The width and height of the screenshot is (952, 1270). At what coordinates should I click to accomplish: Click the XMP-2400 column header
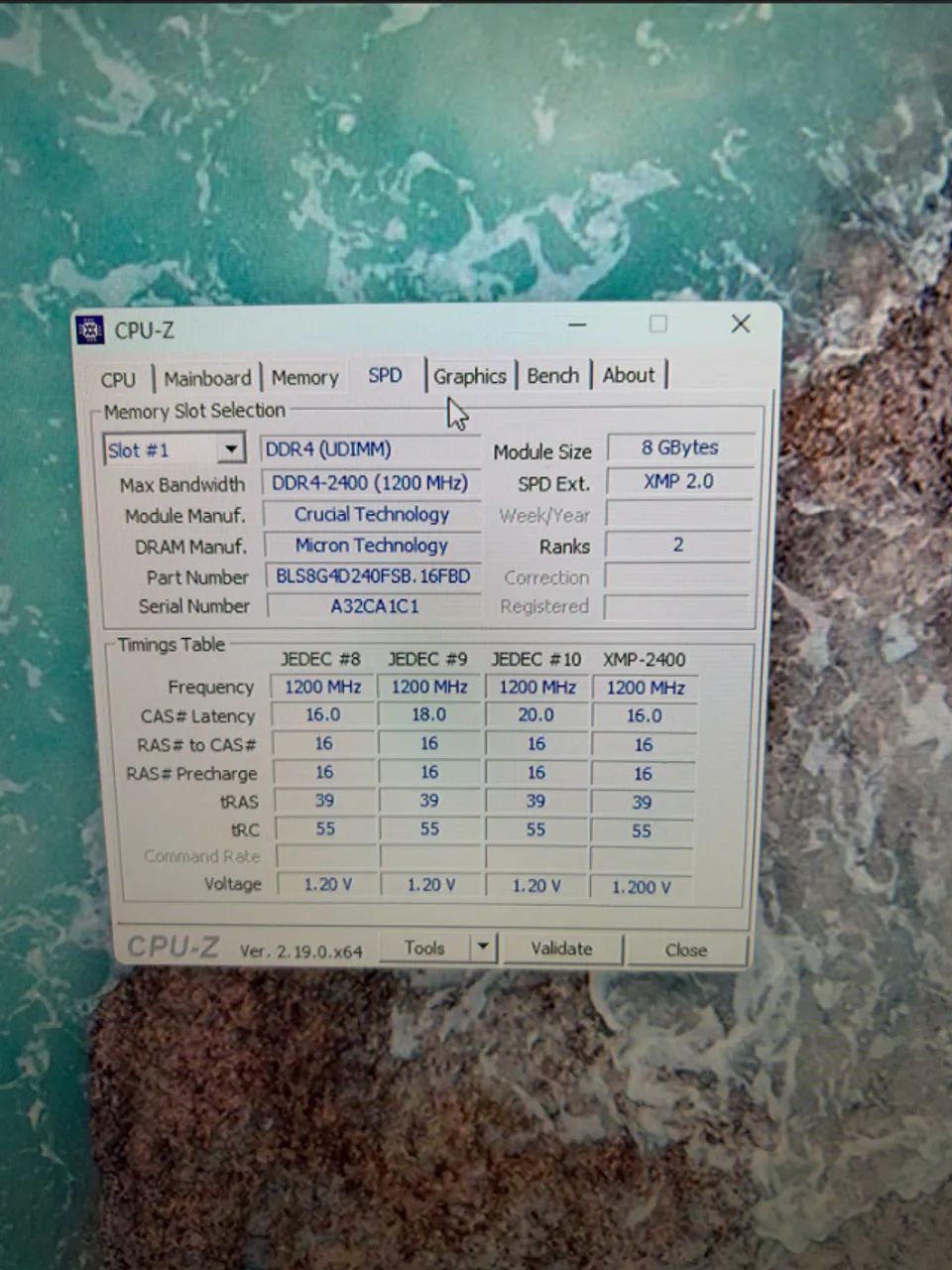coord(644,659)
